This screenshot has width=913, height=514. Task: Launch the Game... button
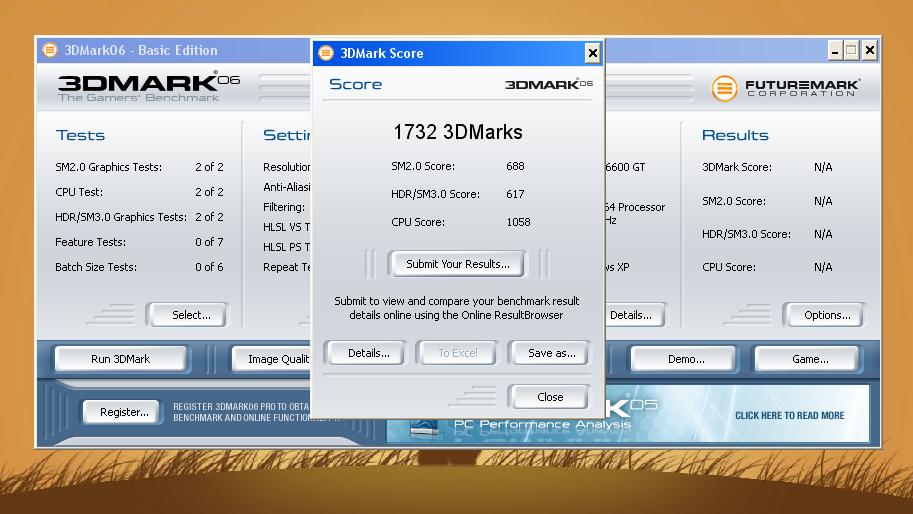point(809,359)
